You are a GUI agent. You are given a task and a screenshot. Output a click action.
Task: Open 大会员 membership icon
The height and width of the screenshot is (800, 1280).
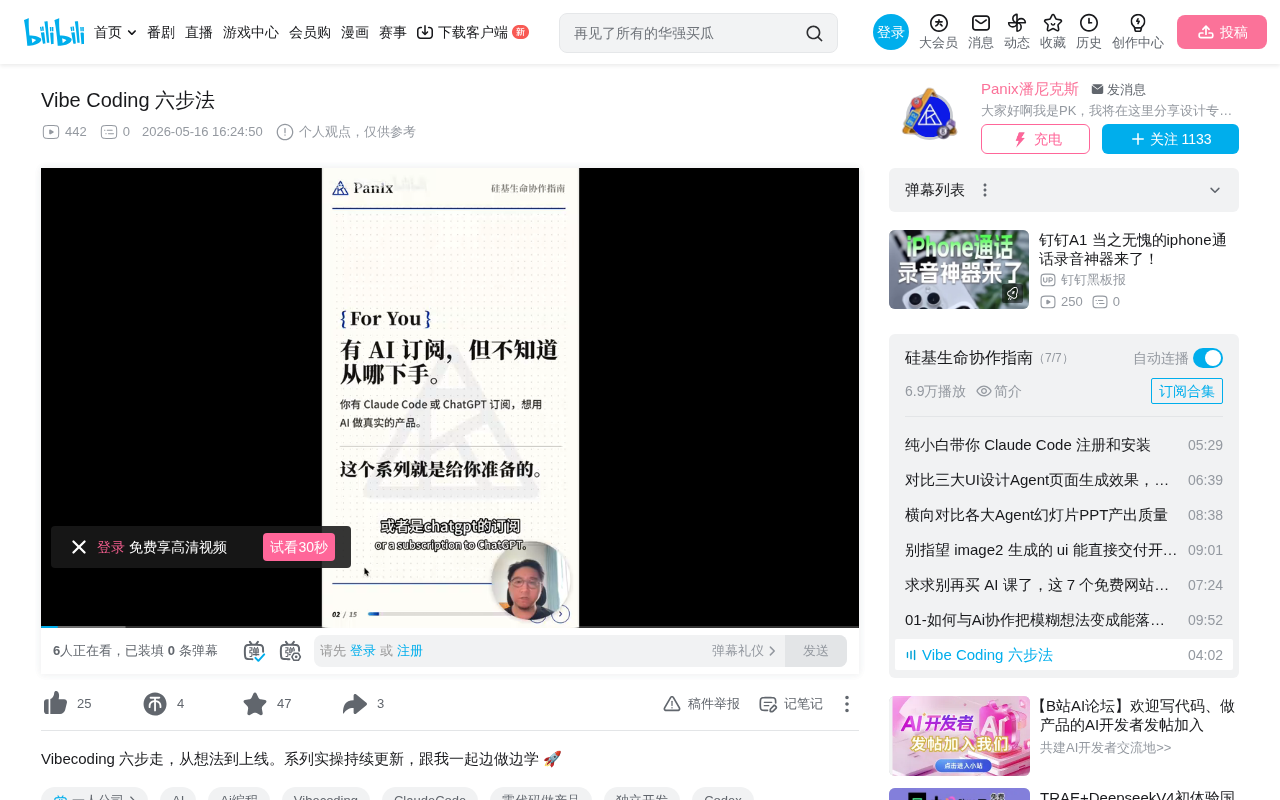[938, 32]
